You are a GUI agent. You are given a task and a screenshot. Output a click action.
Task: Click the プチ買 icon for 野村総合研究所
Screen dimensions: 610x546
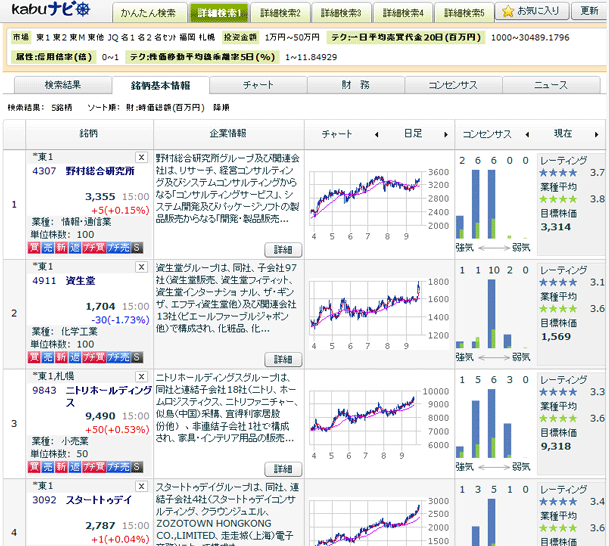[x=93, y=248]
